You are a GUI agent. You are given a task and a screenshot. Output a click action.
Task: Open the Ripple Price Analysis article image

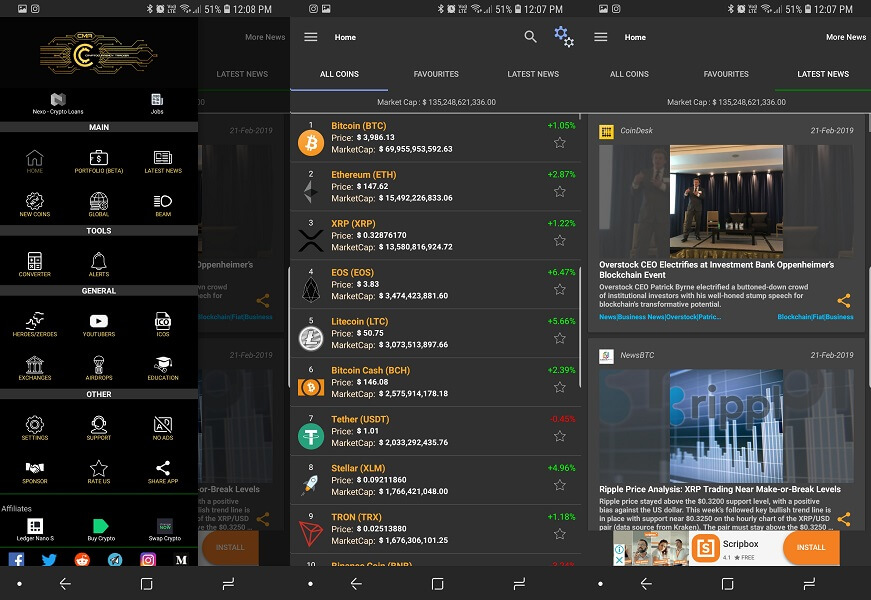tap(726, 425)
